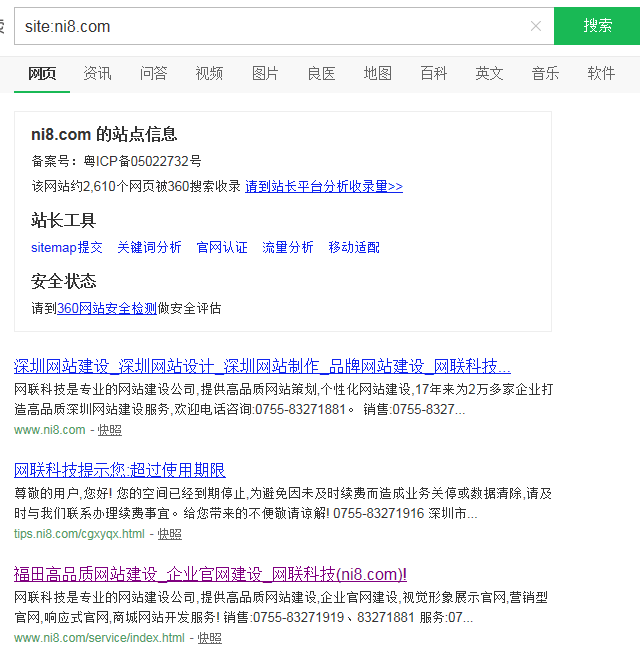
Task: Click the 官网认证 link
Action: pos(222,247)
